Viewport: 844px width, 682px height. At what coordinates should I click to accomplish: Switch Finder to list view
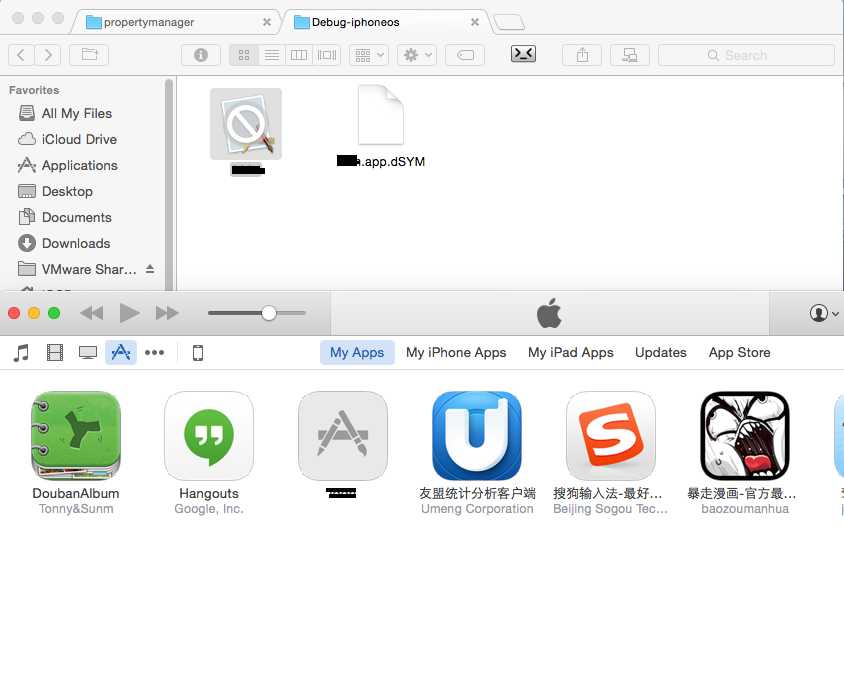[x=272, y=55]
